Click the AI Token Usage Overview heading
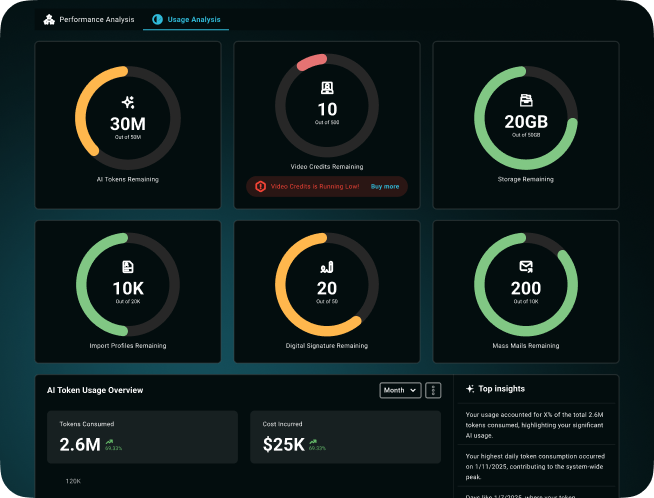The height and width of the screenshot is (498, 654). tap(95, 390)
